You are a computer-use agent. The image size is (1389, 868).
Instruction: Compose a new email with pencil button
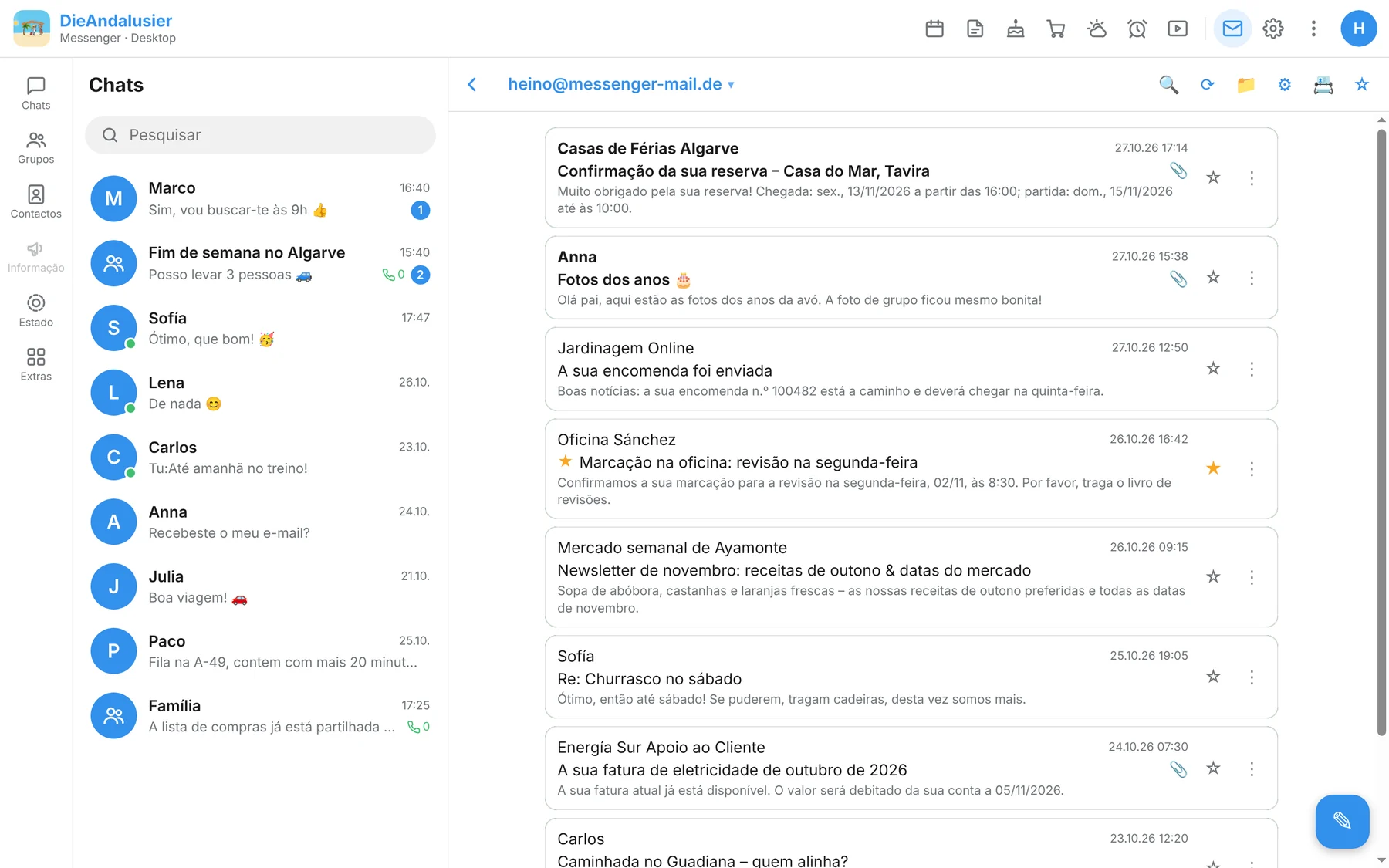point(1343,821)
